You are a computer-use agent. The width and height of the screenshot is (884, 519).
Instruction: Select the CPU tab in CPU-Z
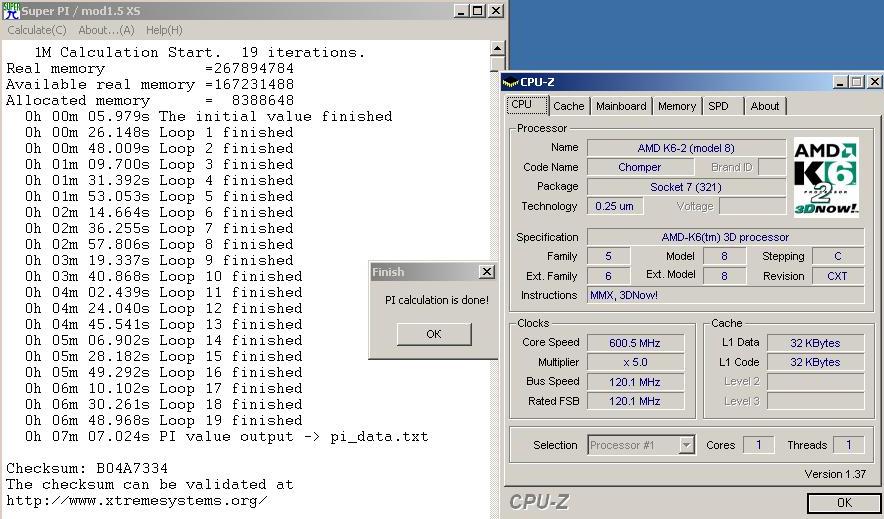pyautogui.click(x=527, y=105)
